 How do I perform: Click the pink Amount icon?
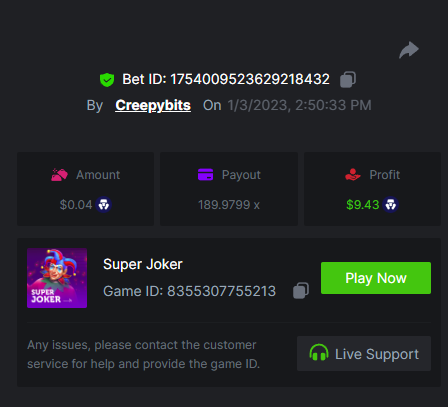[59, 175]
